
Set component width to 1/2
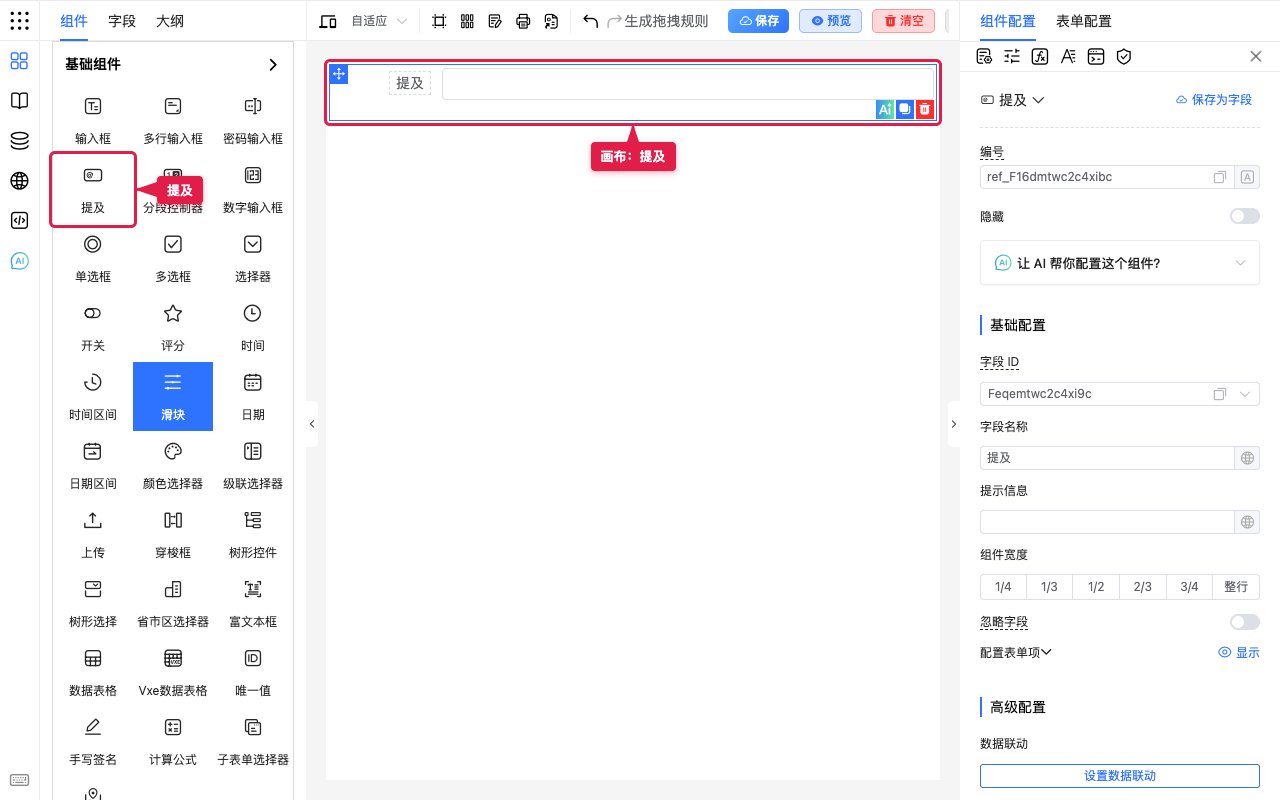tap(1096, 587)
